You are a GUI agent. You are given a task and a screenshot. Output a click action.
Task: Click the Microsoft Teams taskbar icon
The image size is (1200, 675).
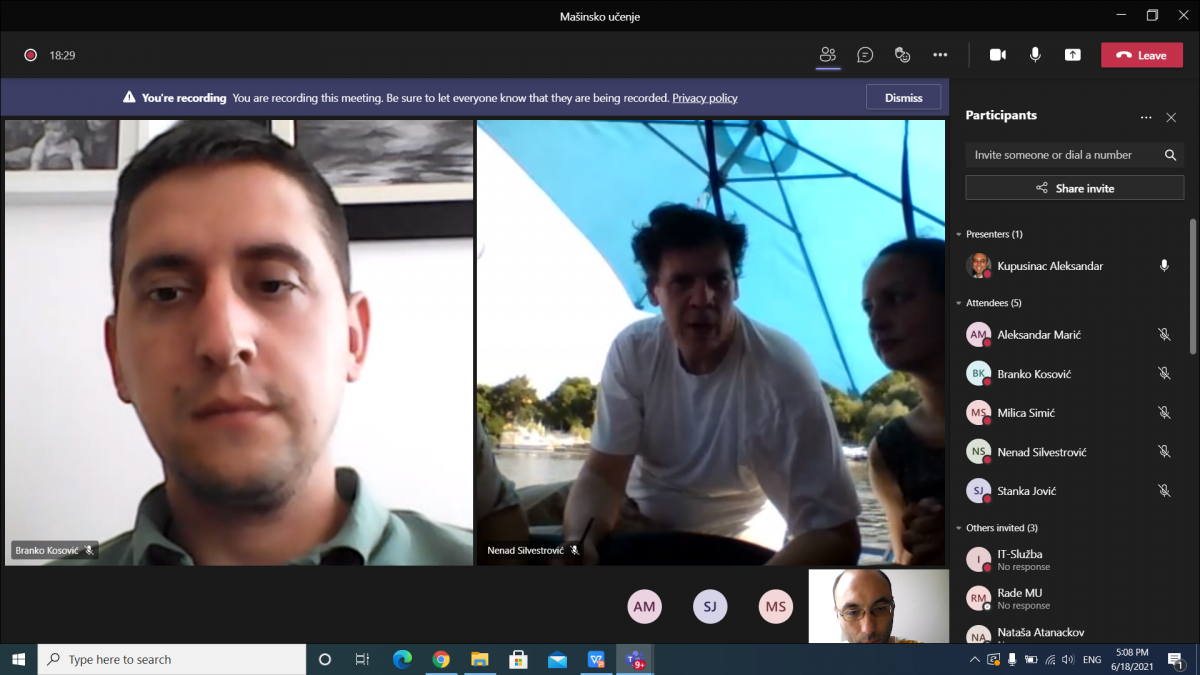click(635, 659)
